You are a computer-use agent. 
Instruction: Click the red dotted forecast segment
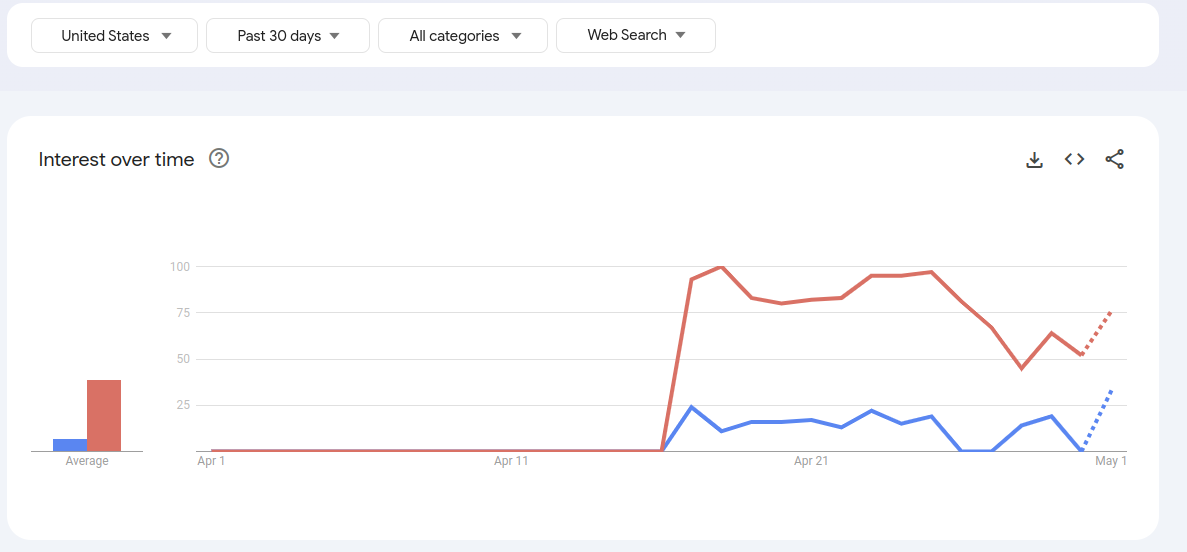(x=1097, y=332)
